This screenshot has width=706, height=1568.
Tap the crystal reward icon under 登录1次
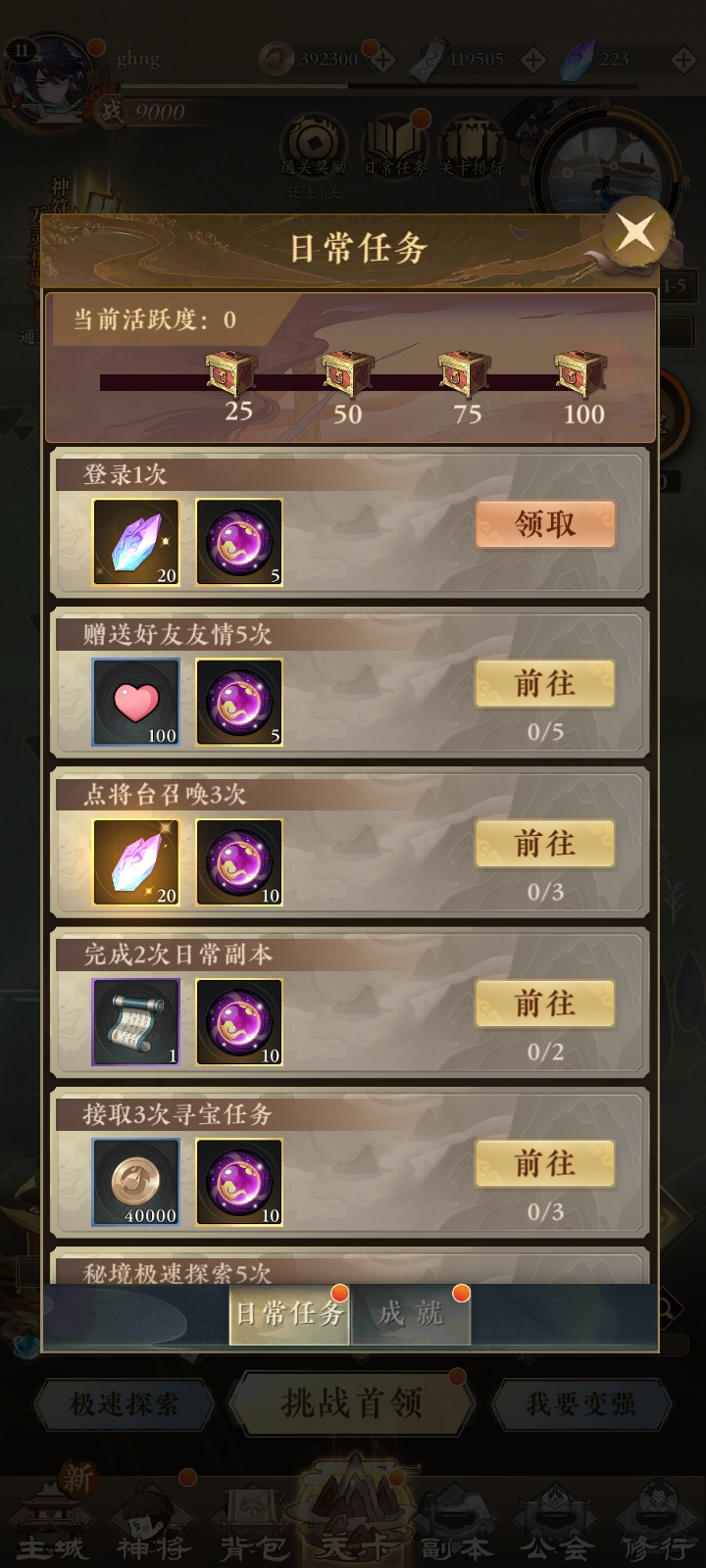pyautogui.click(x=136, y=542)
